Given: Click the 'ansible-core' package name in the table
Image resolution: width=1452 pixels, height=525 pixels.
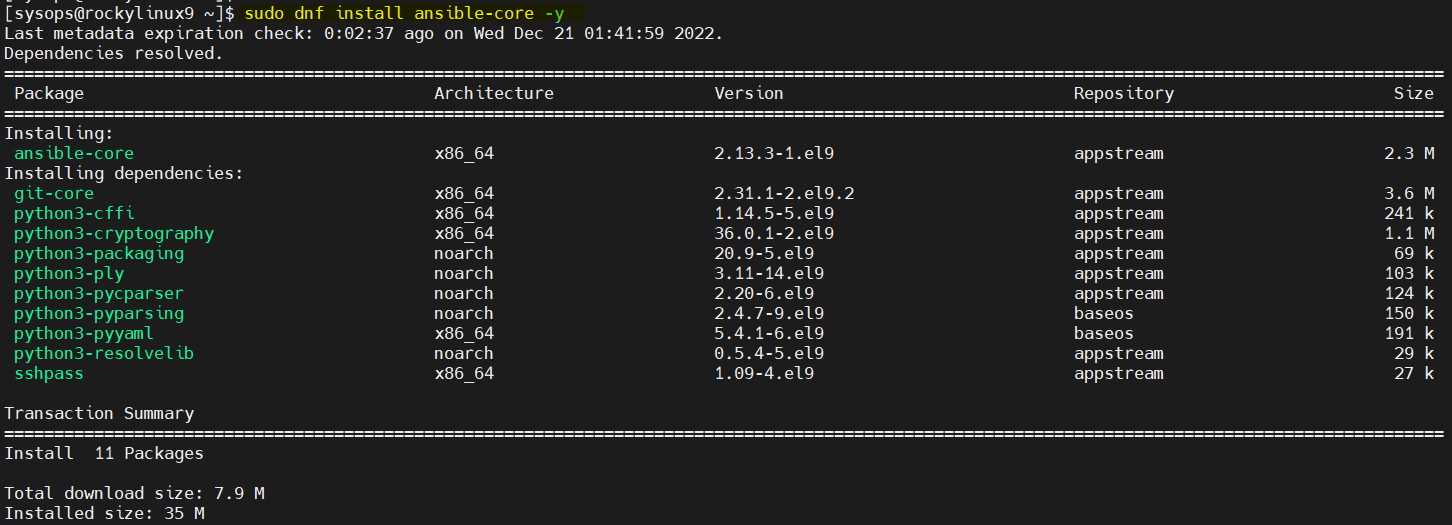Looking at the screenshot, I should point(74,153).
